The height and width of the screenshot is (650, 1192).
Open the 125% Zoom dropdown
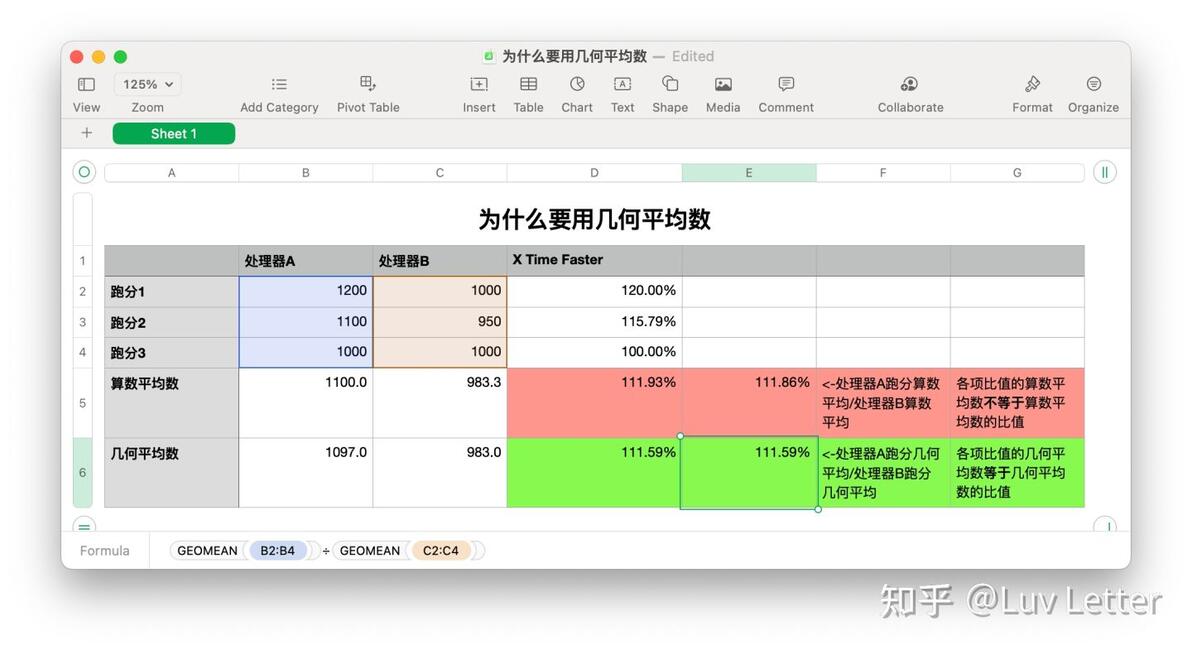147,84
